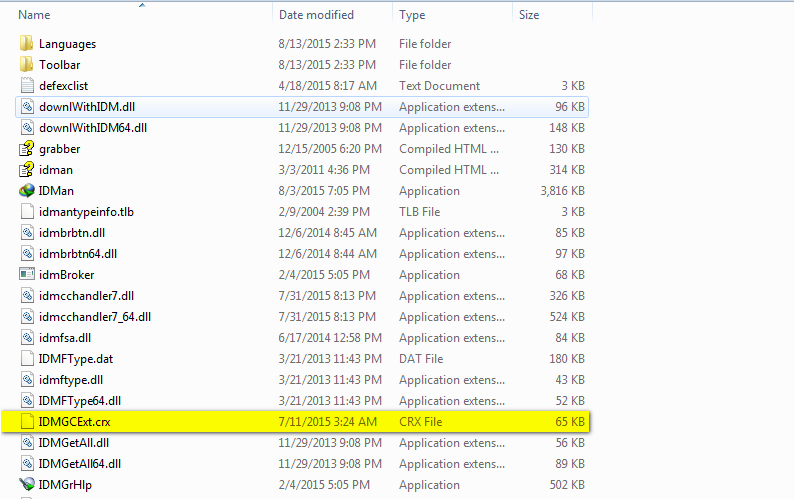Click the 524 KB size value
The height and width of the screenshot is (499, 794).
tap(567, 317)
